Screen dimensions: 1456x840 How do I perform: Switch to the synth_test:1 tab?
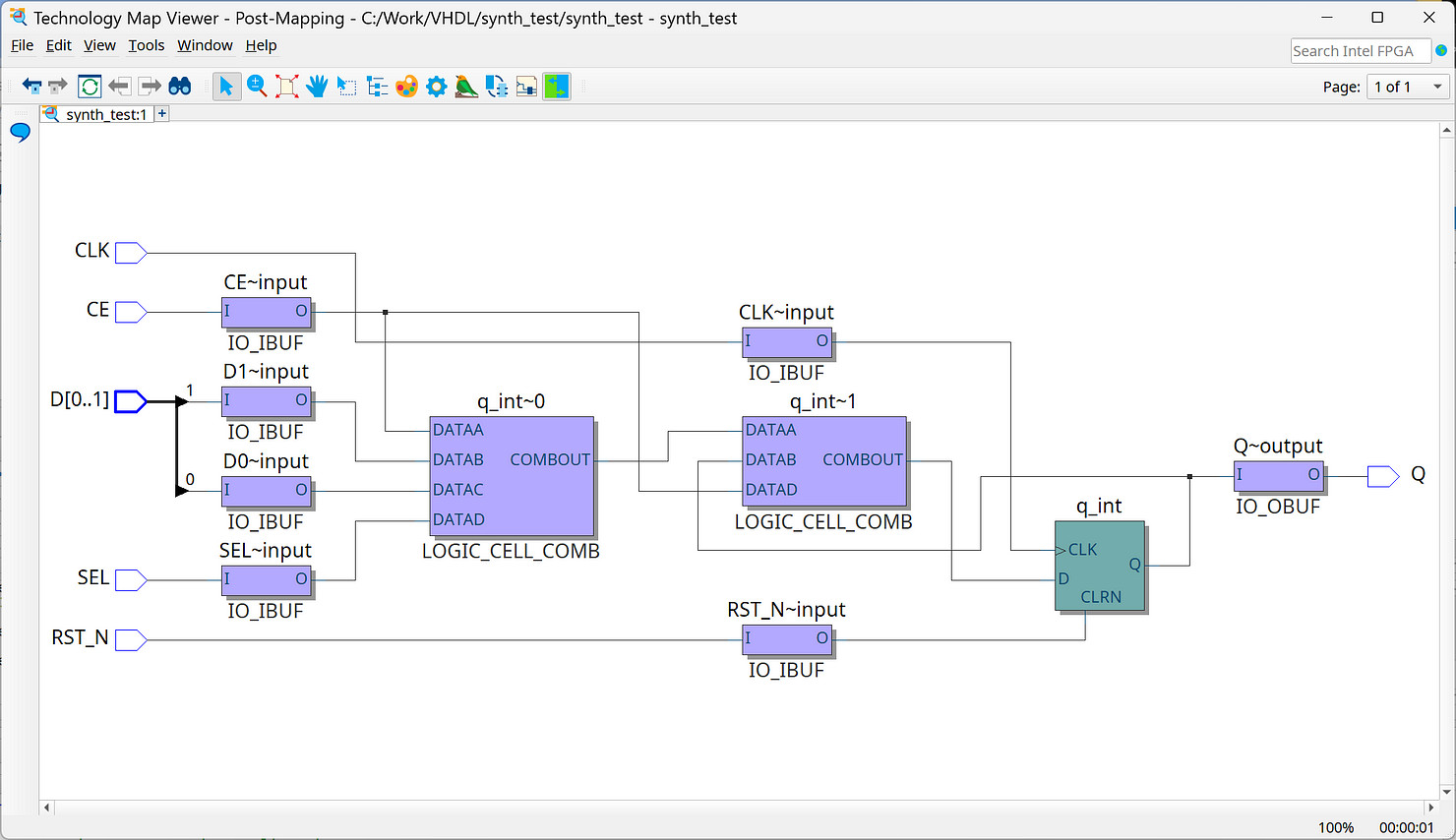105,115
